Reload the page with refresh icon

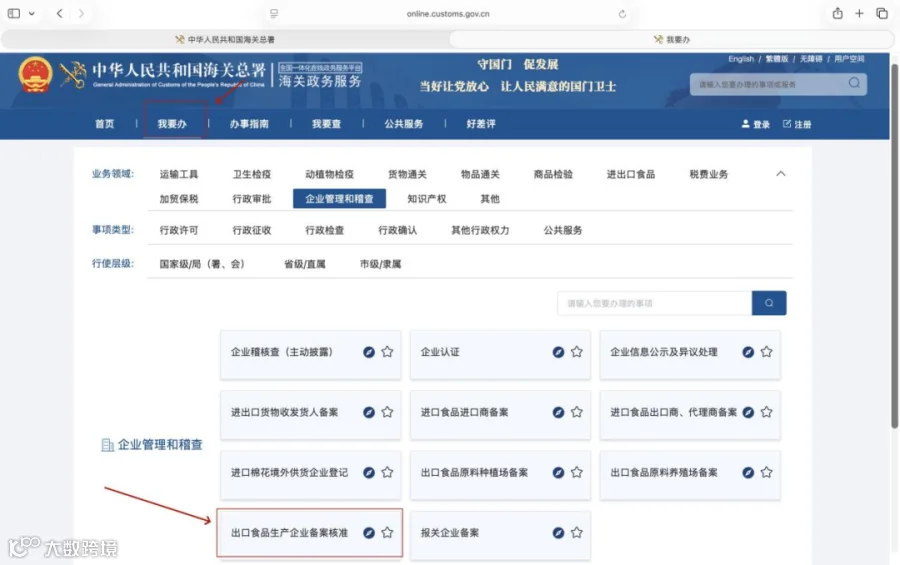tap(622, 14)
